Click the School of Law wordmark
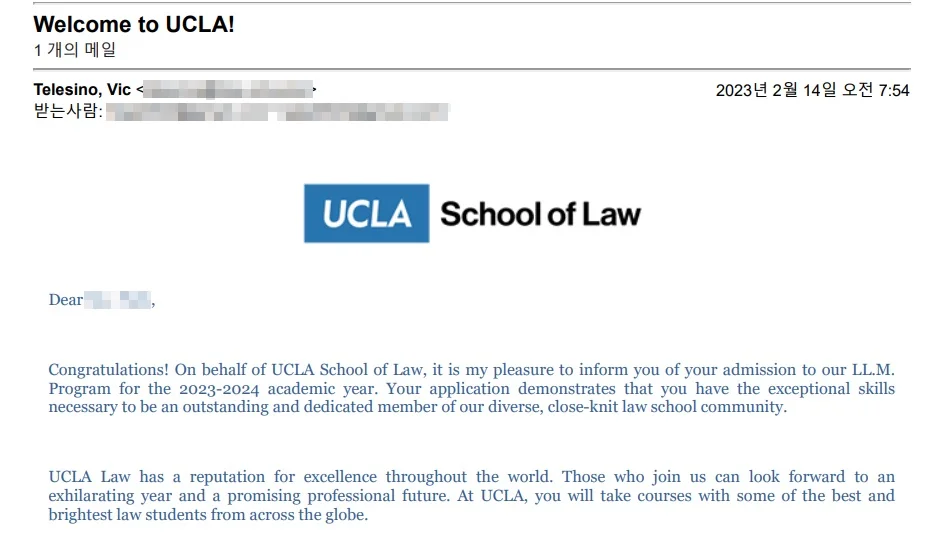 click(x=540, y=214)
